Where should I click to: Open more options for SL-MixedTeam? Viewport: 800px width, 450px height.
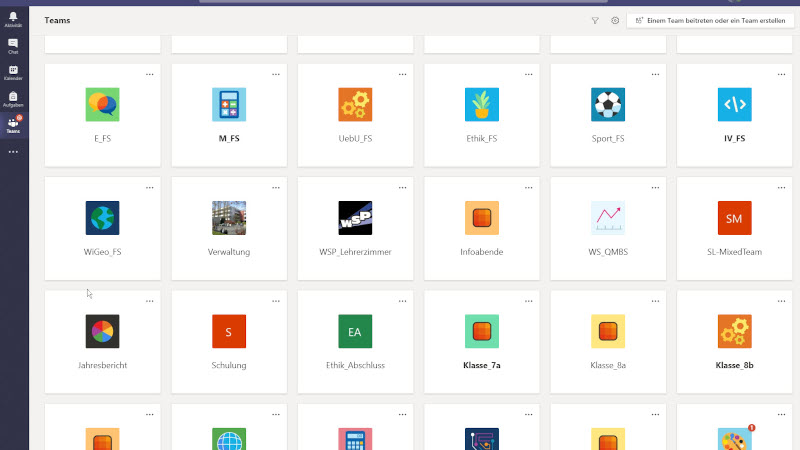[x=782, y=188]
